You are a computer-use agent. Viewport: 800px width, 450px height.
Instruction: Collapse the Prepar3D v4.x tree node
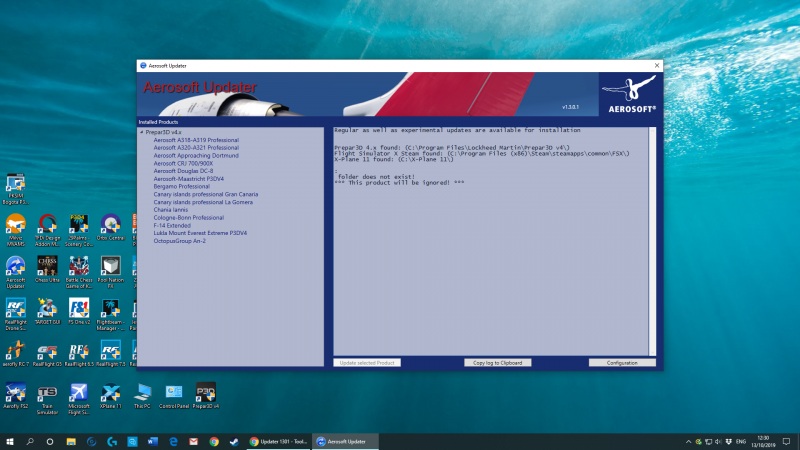(142, 132)
